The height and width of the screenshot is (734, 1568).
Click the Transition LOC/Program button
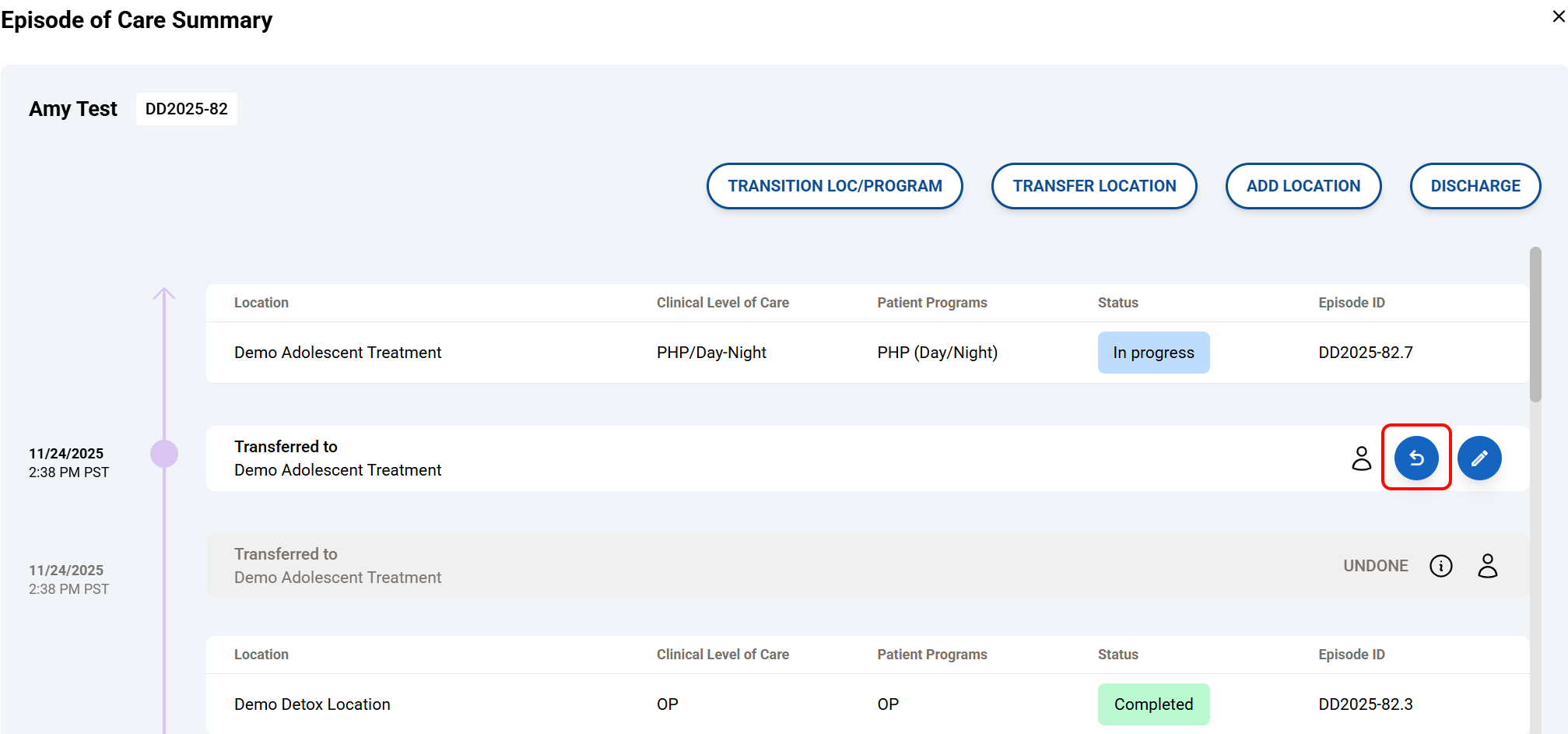click(x=834, y=186)
